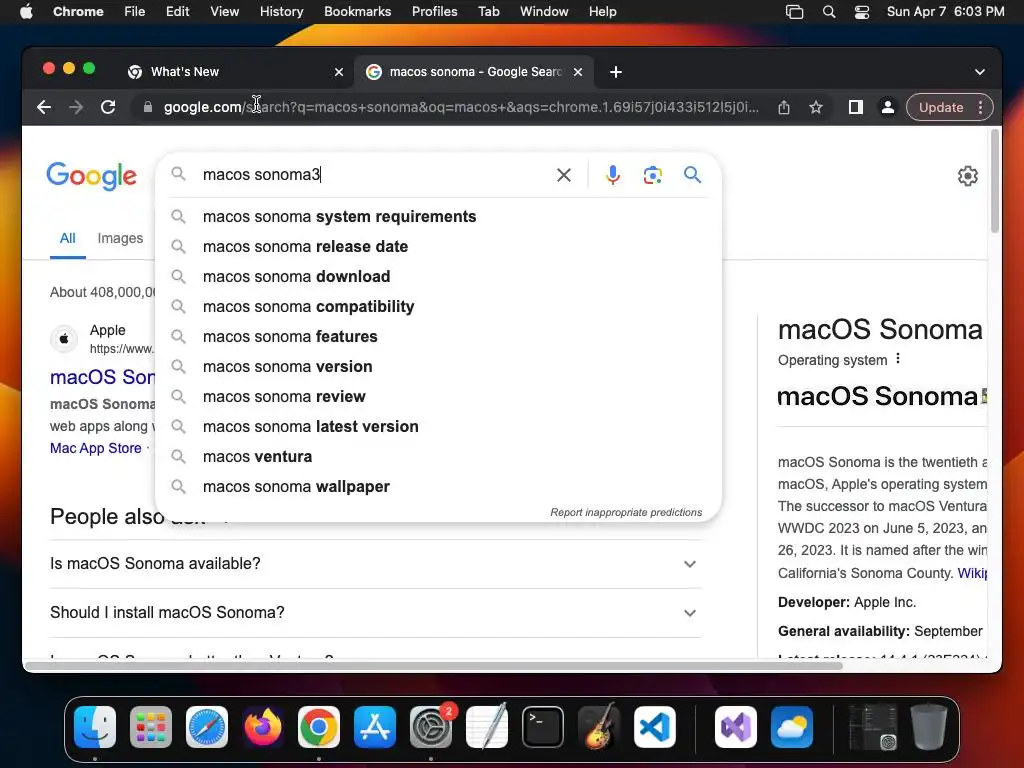Choose suggestion 'macos sonoma wallpaper'

439,487
